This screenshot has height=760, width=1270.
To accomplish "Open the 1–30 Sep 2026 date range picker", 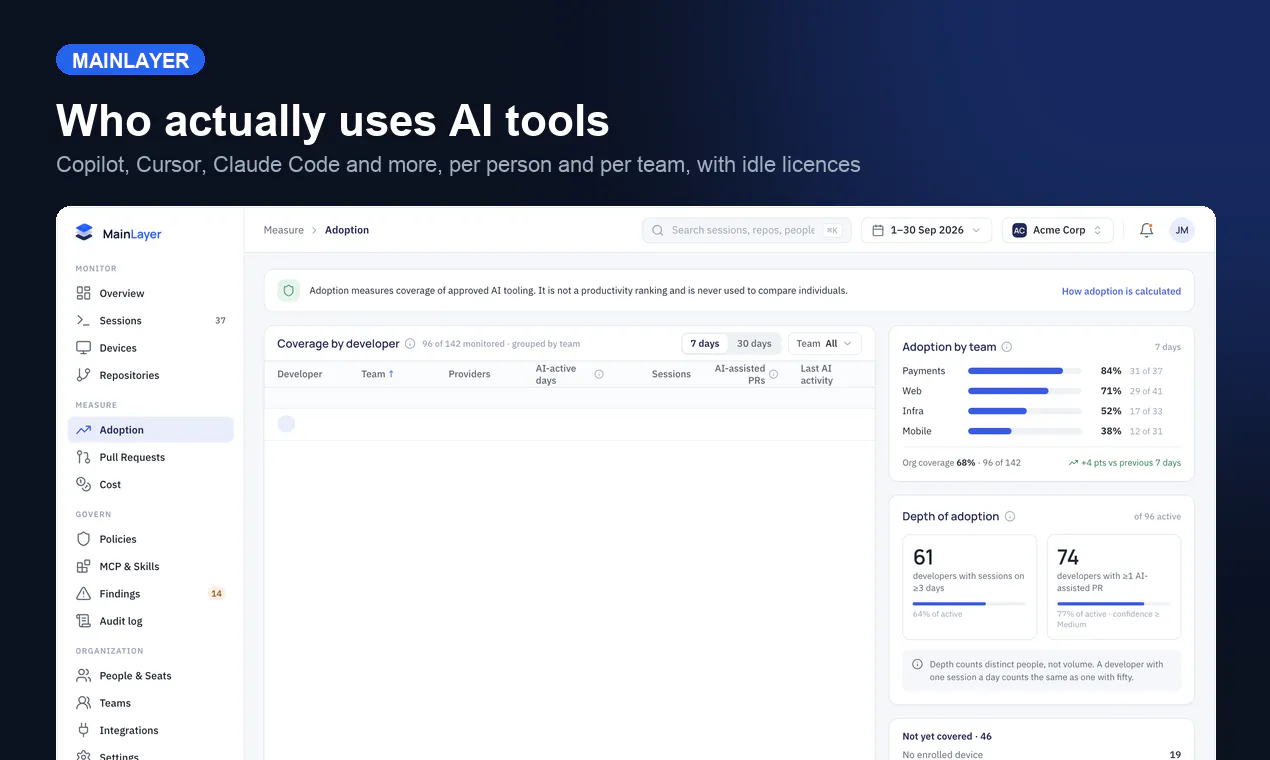I will pos(926,230).
